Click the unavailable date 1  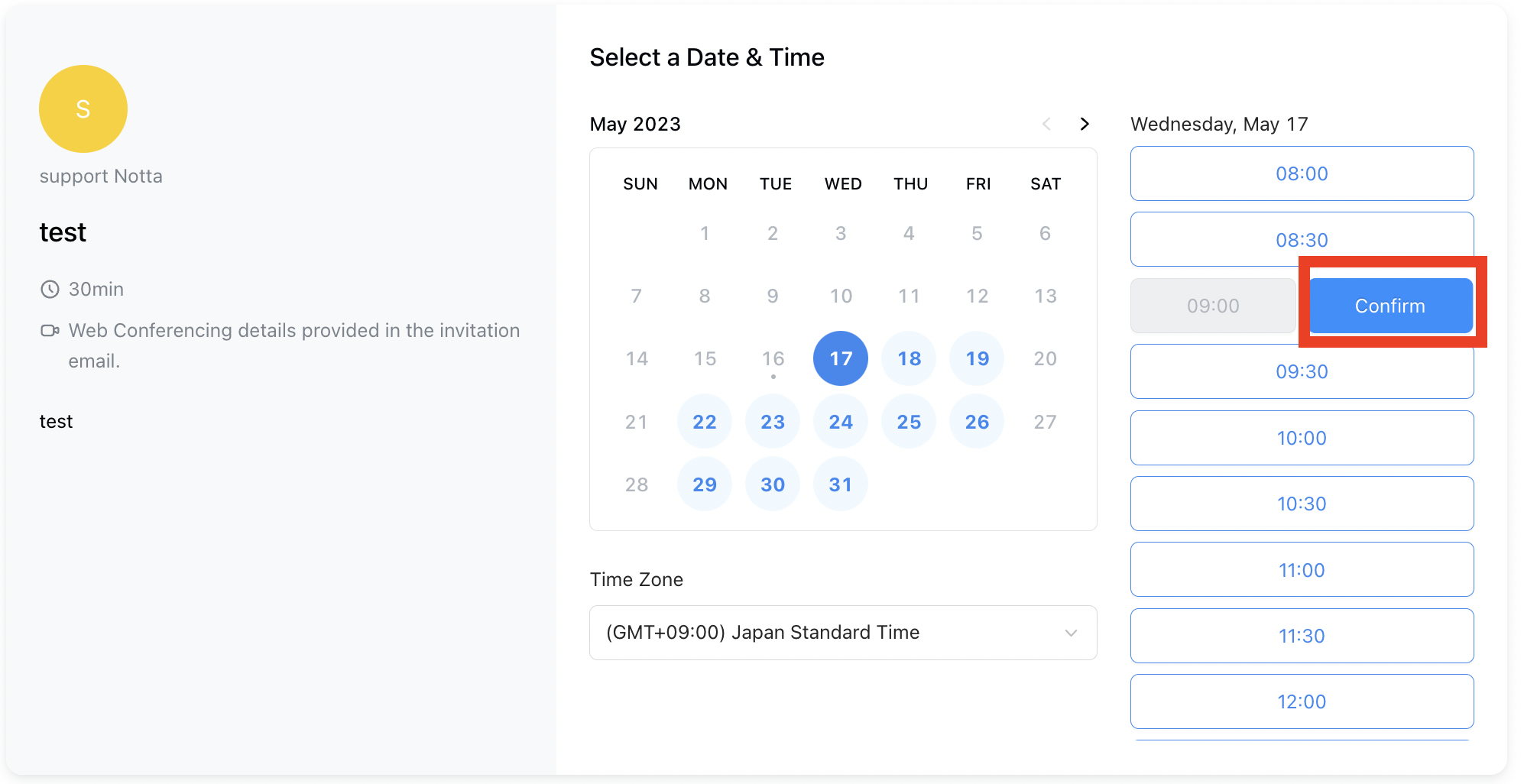(705, 233)
